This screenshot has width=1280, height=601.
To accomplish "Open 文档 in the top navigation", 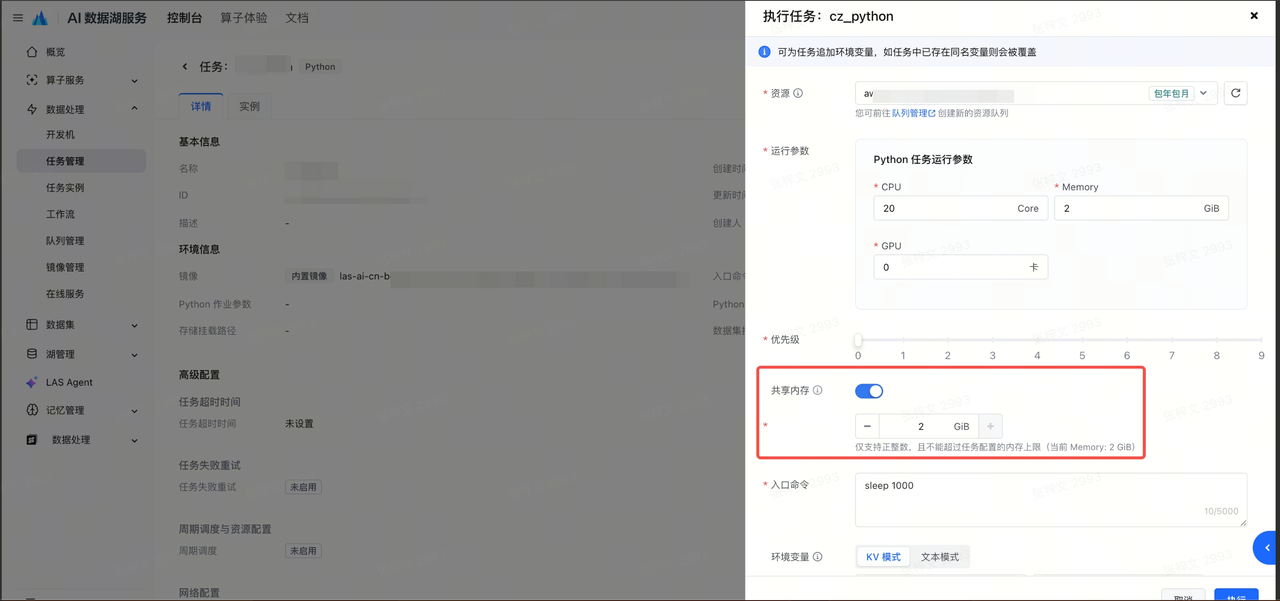I will click(297, 18).
